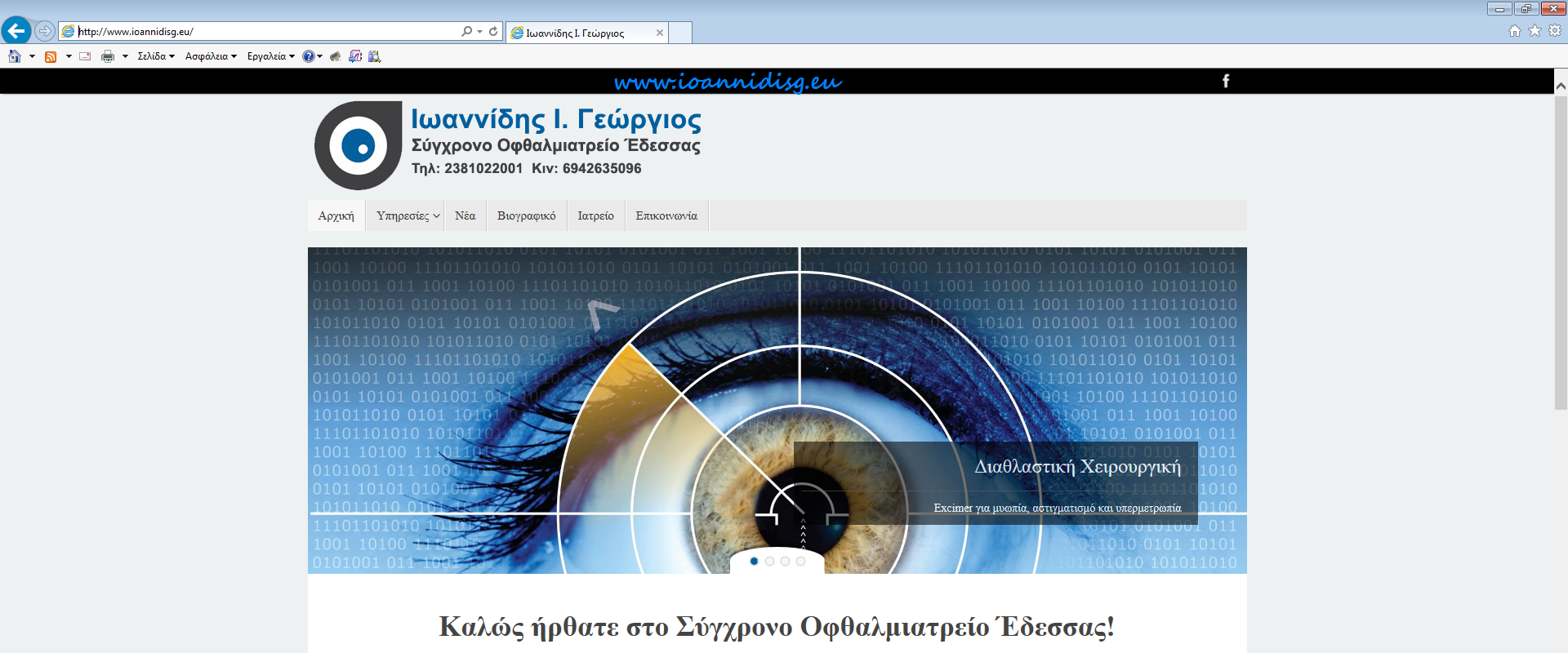Select the second slider pagination dot
The width and height of the screenshot is (1568, 653).
(x=769, y=561)
